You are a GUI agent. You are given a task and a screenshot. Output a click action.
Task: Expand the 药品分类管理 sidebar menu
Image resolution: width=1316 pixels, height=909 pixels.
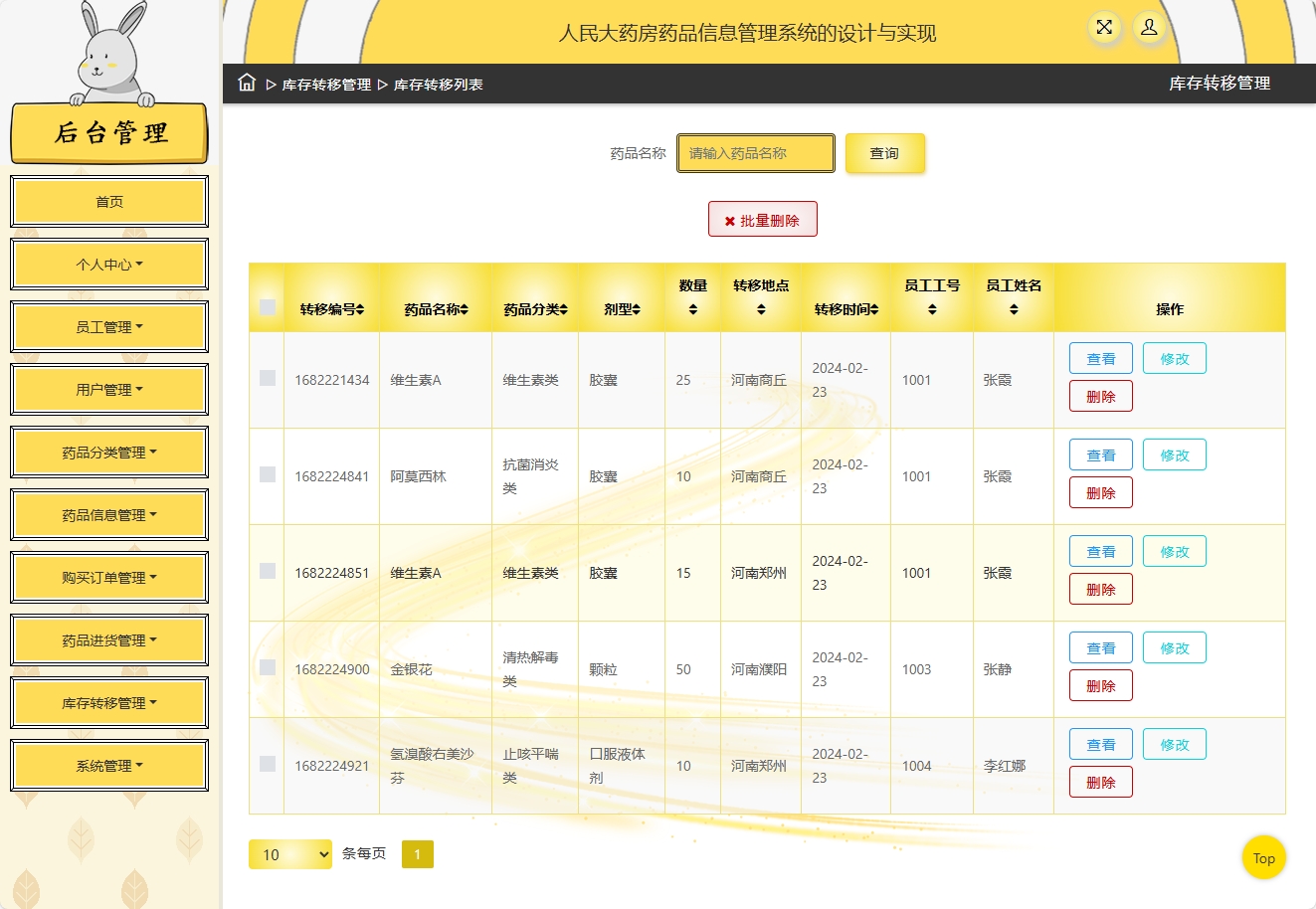pos(109,453)
